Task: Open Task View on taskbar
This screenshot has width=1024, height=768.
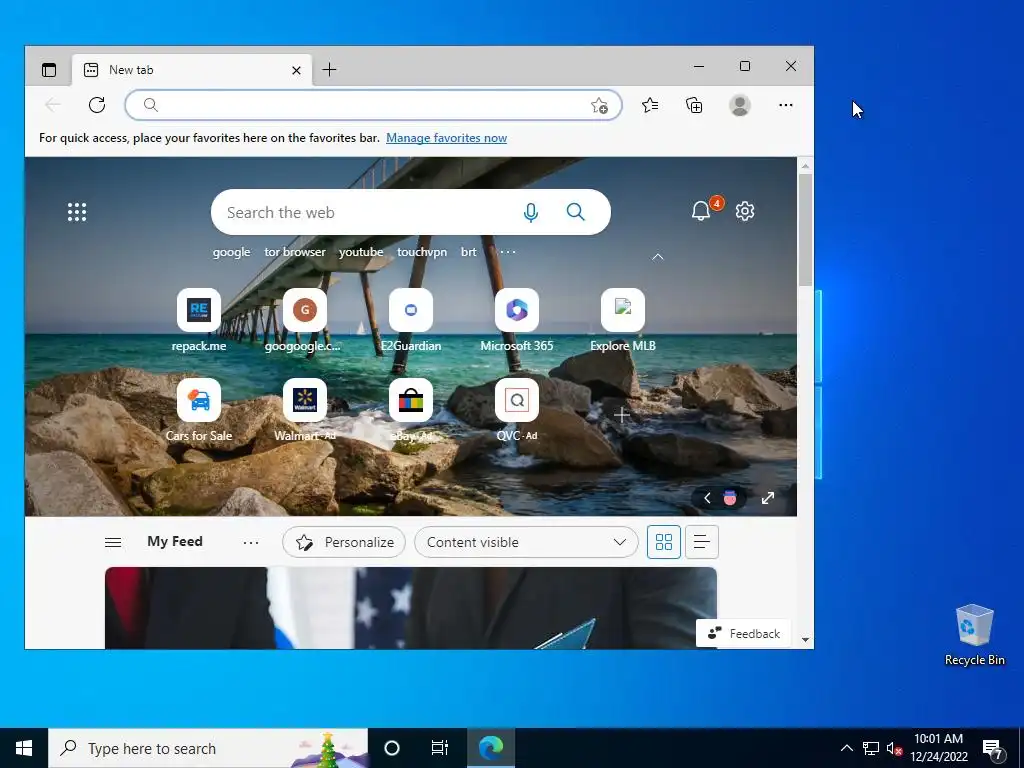Action: pos(440,748)
